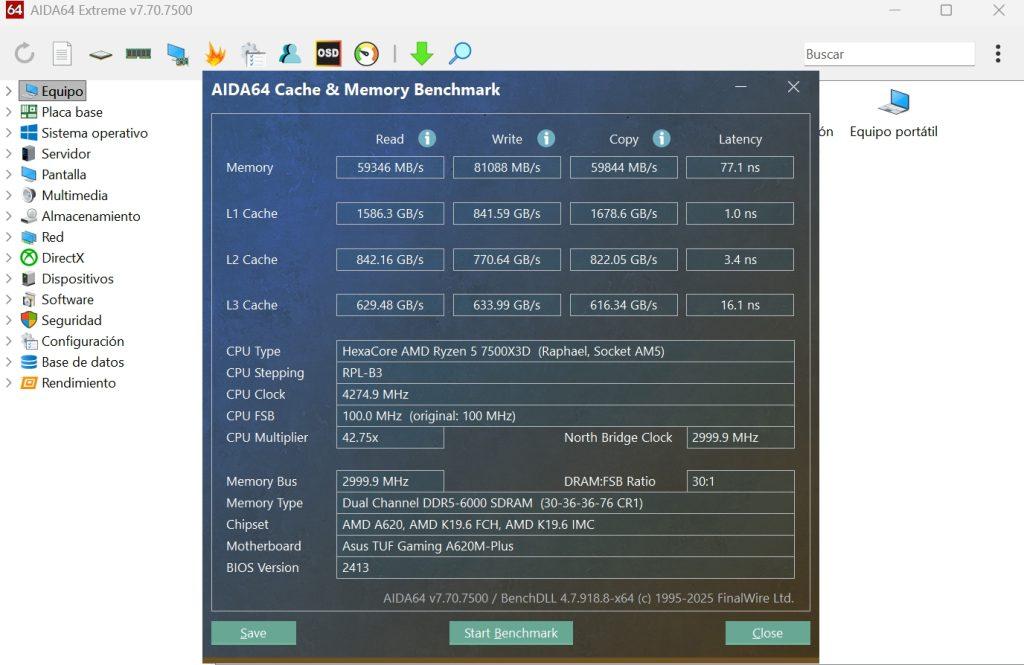Click the Refresh toolbar icon
Image resolution: width=1024 pixels, height=665 pixels.
(x=25, y=54)
